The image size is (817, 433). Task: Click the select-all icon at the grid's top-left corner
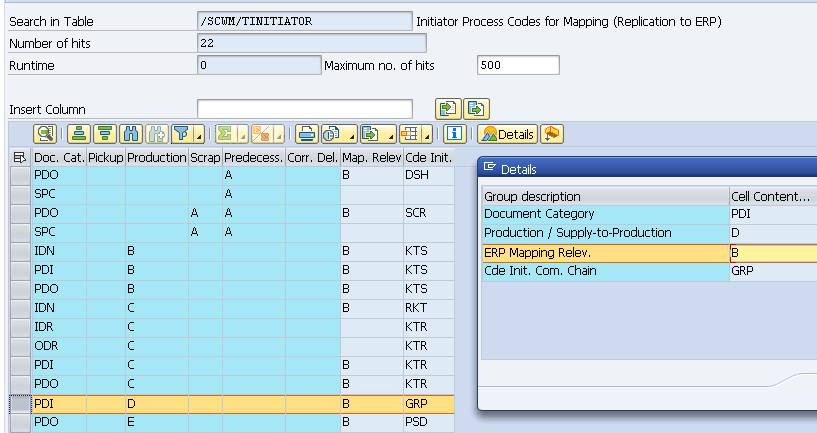pos(19,157)
